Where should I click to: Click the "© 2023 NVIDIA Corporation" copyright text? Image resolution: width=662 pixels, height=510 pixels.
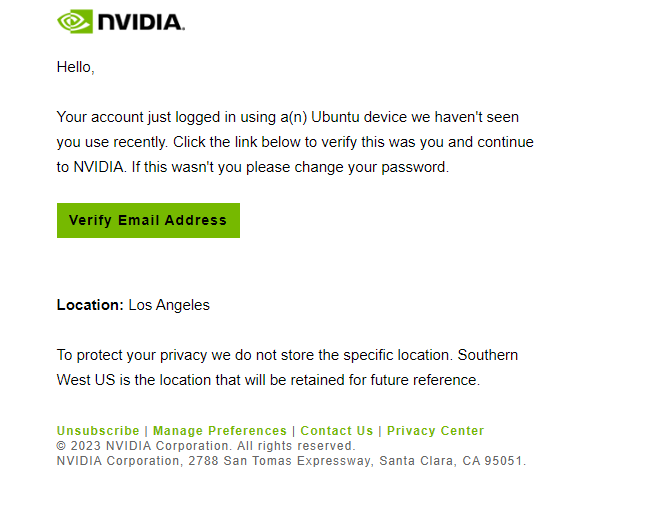coord(143,446)
